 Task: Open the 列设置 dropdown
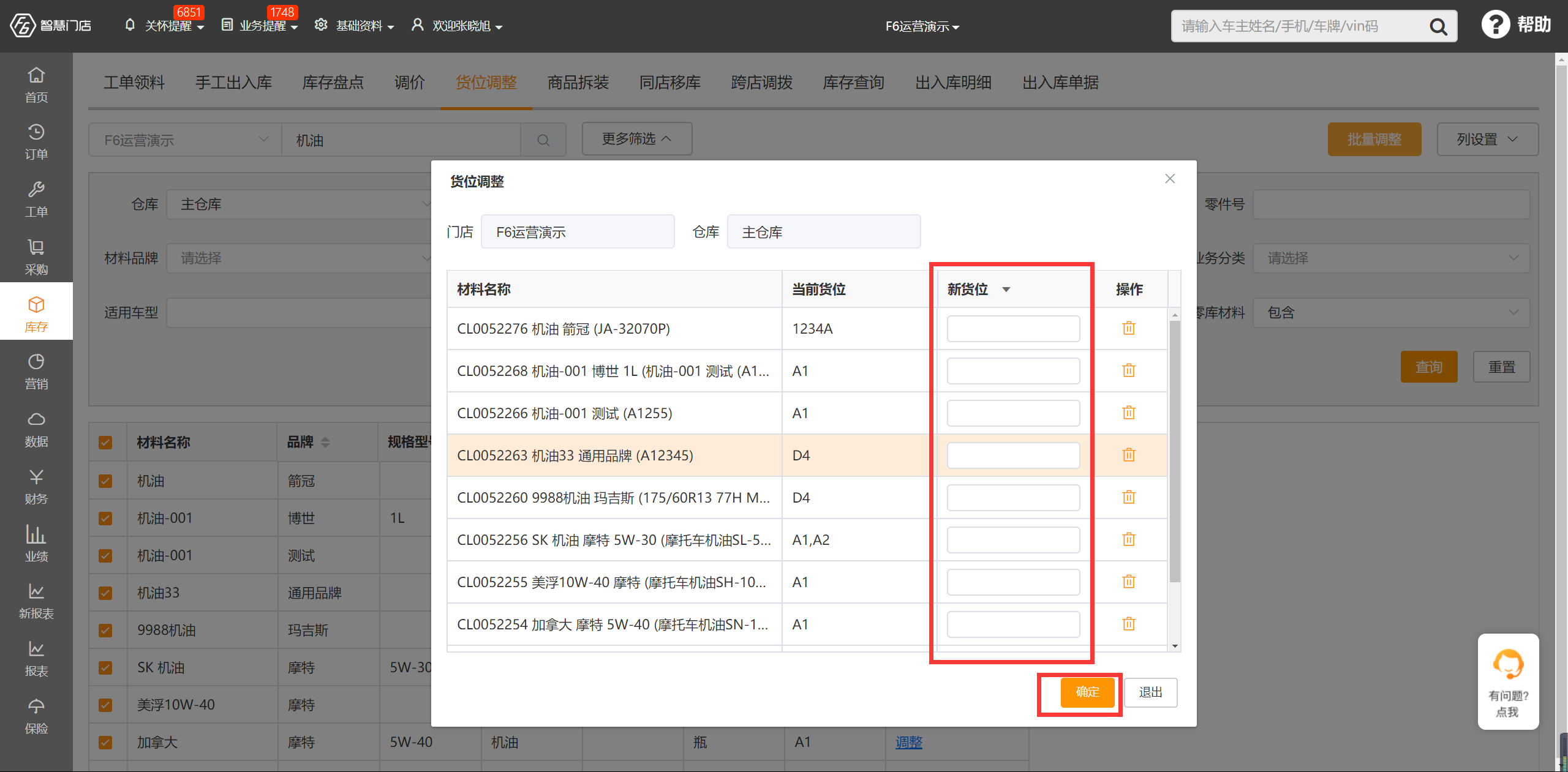tap(1487, 140)
